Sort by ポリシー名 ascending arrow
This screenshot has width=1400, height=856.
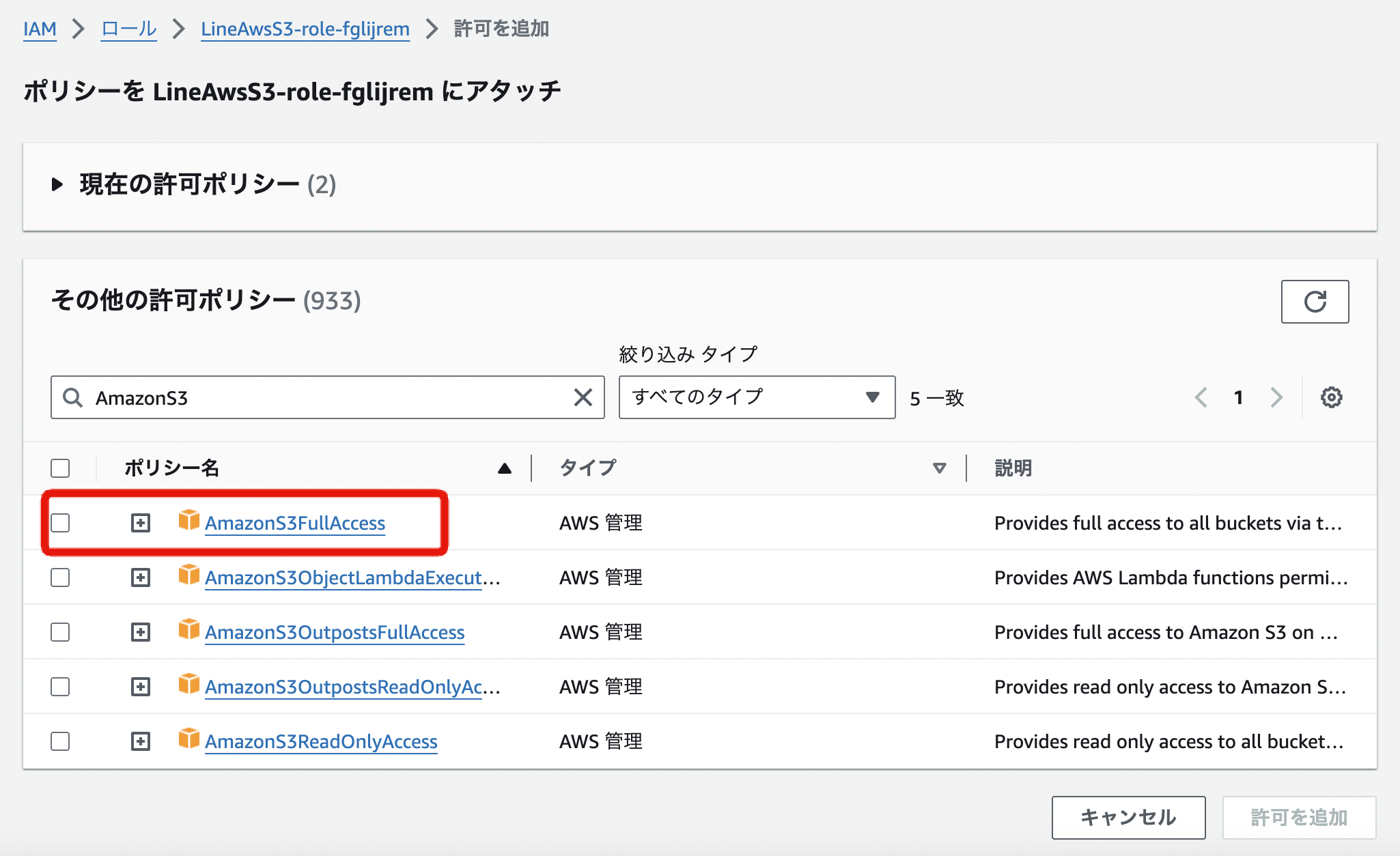(504, 468)
